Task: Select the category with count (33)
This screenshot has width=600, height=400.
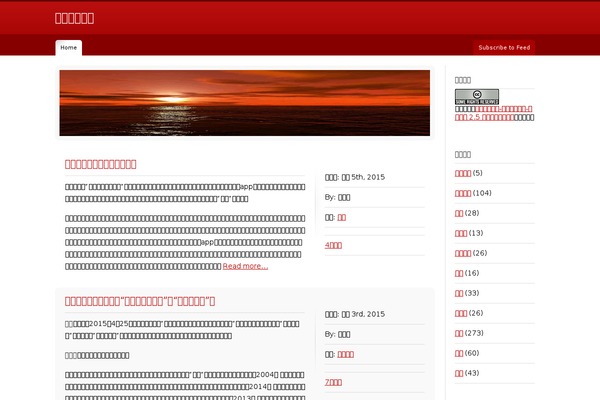Action: 459,293
